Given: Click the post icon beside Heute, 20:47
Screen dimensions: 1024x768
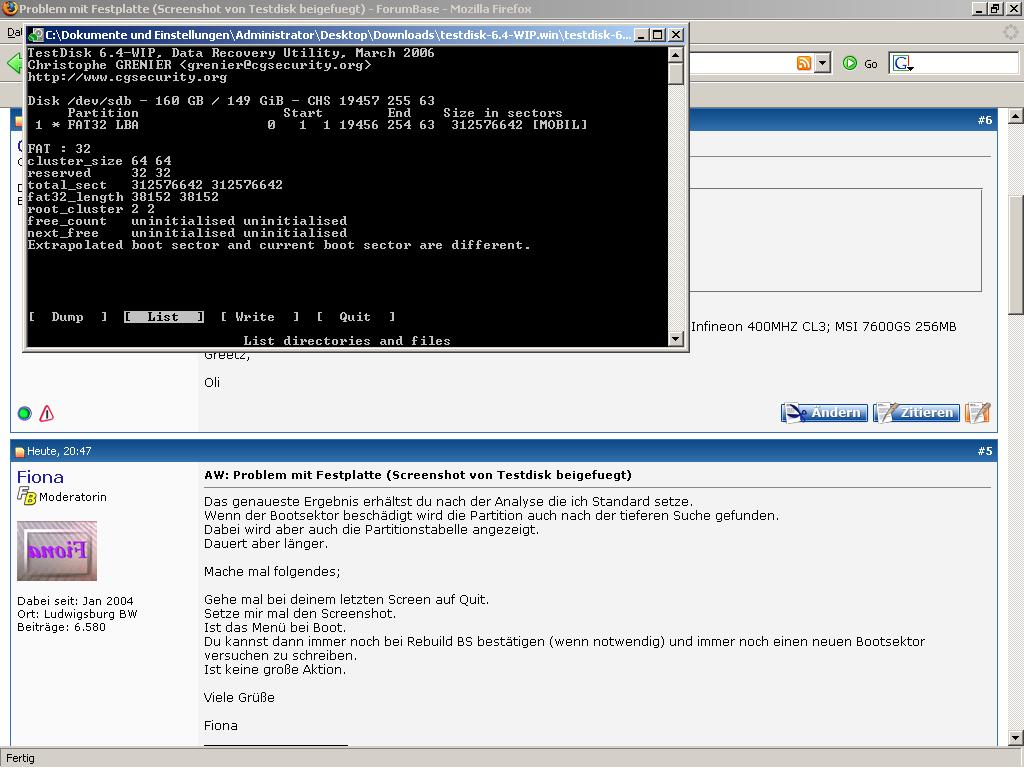Looking at the screenshot, I should click(20, 451).
